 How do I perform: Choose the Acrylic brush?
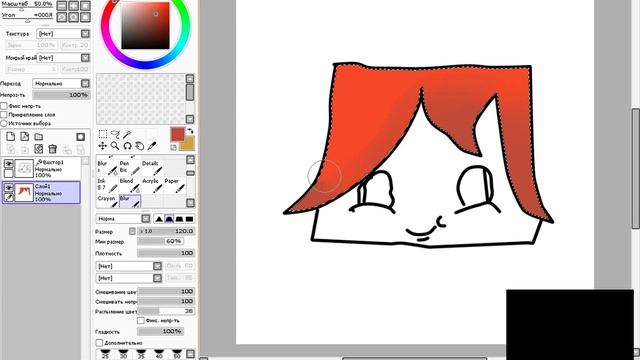pos(152,185)
